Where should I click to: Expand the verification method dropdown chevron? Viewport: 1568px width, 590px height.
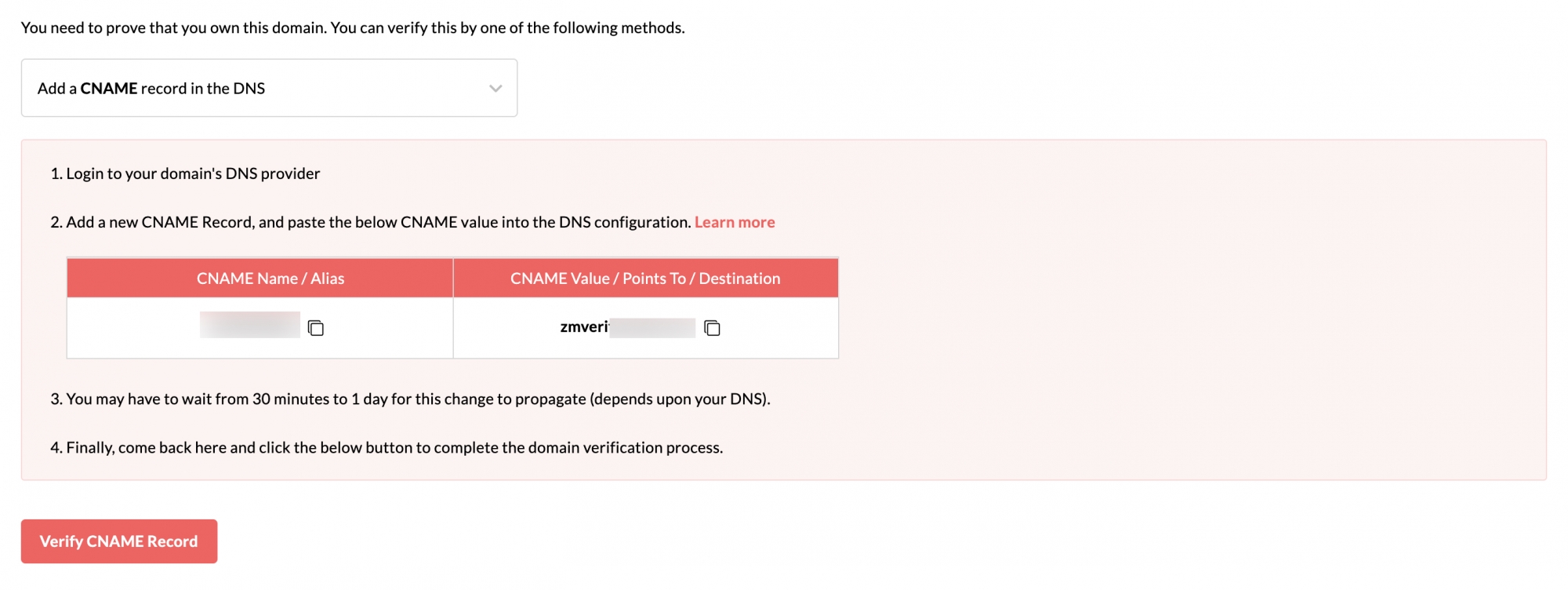pyautogui.click(x=495, y=89)
